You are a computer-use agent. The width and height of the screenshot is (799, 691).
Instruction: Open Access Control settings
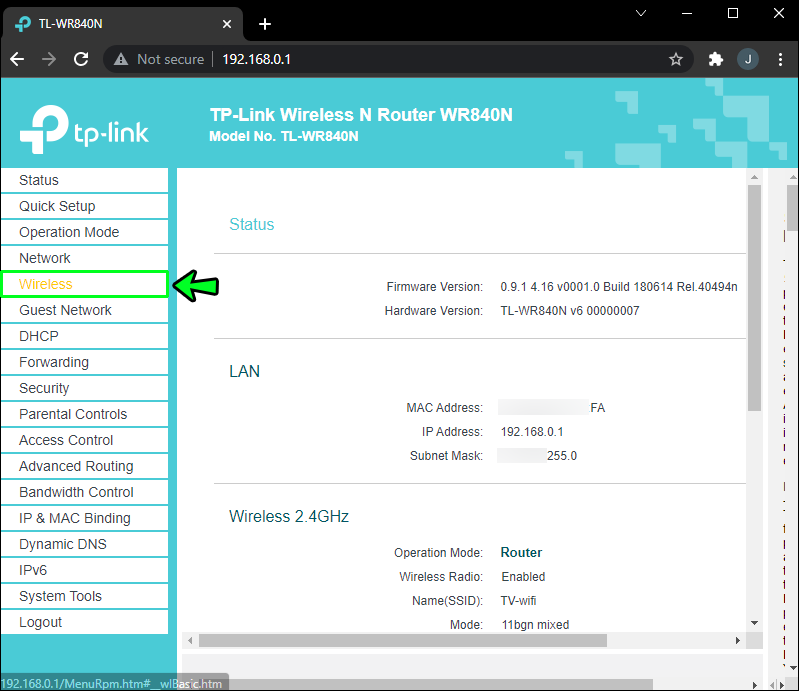(x=85, y=440)
